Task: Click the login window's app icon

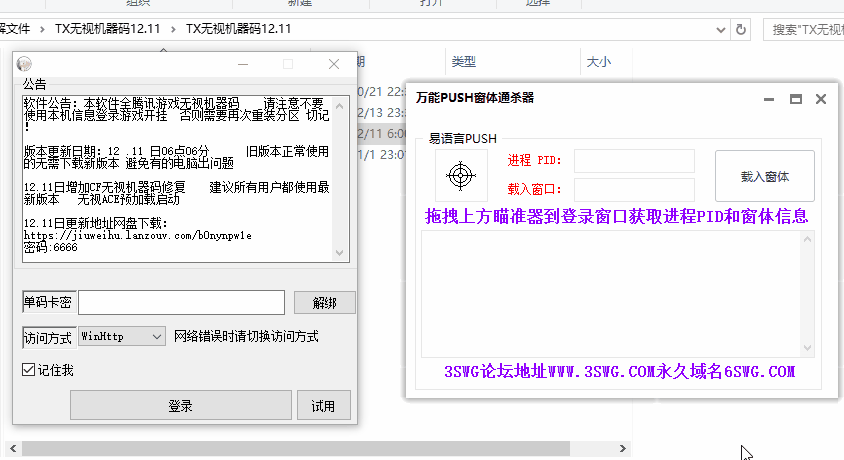Action: [x=24, y=64]
